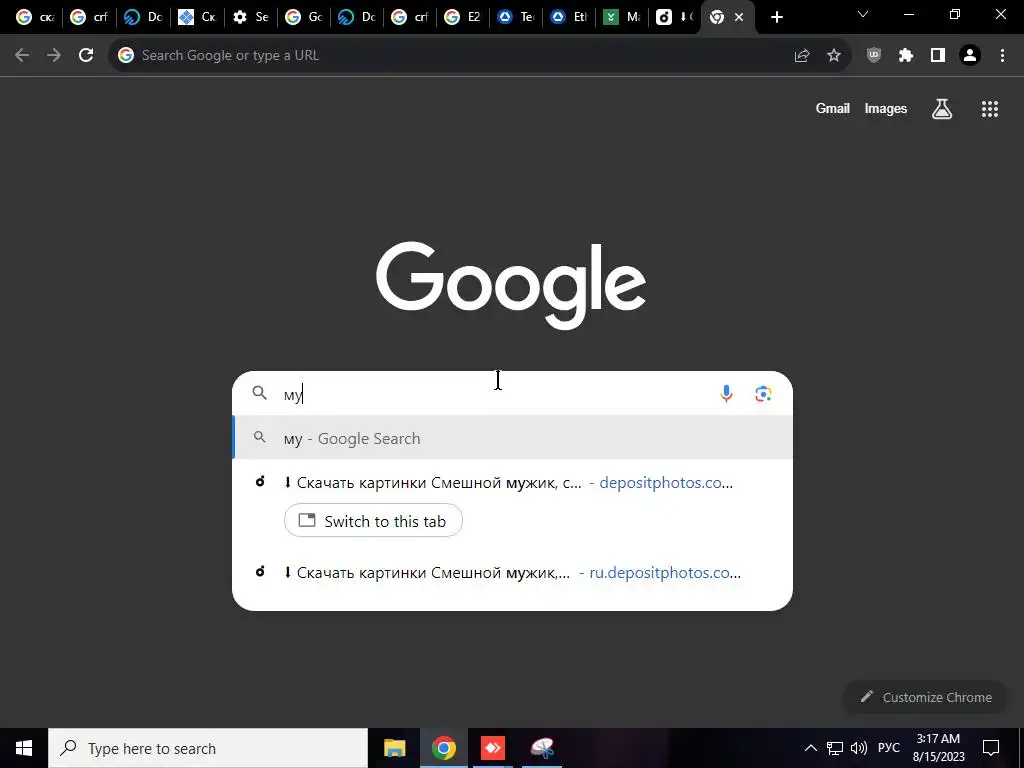
Task: Switch to the 'Ск' tab
Action: [197, 17]
